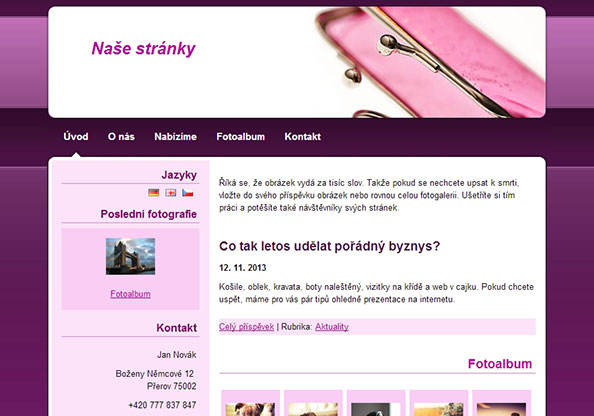Open the Aktuality category link

click(332, 327)
